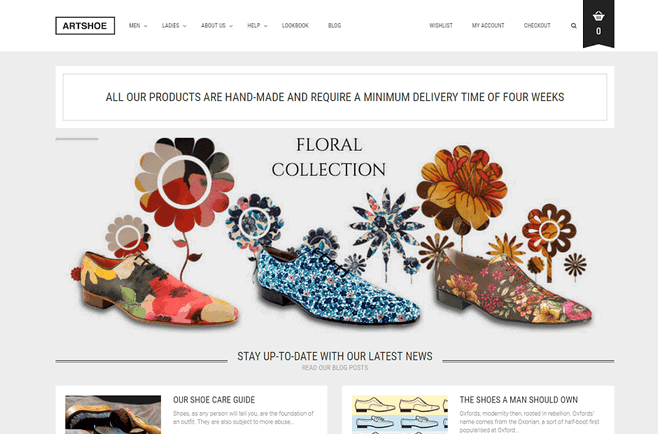Open the shopping cart basket icon
This screenshot has width=658, height=434.
click(598, 17)
